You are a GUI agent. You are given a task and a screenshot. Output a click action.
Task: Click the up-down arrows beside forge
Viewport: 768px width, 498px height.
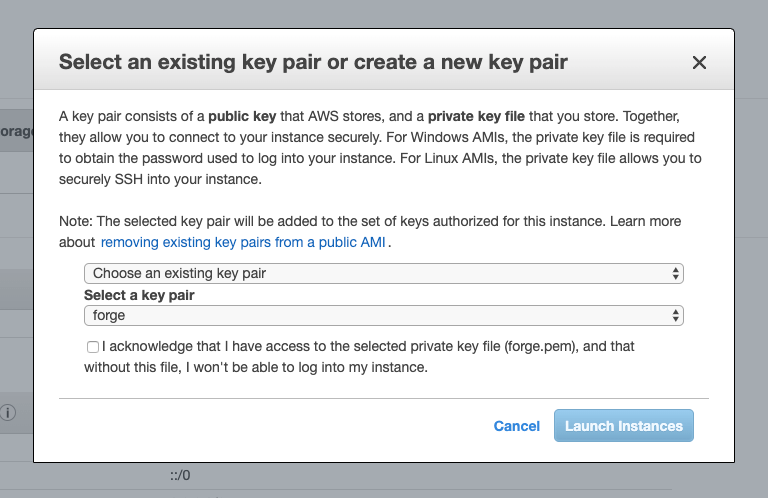(675, 315)
